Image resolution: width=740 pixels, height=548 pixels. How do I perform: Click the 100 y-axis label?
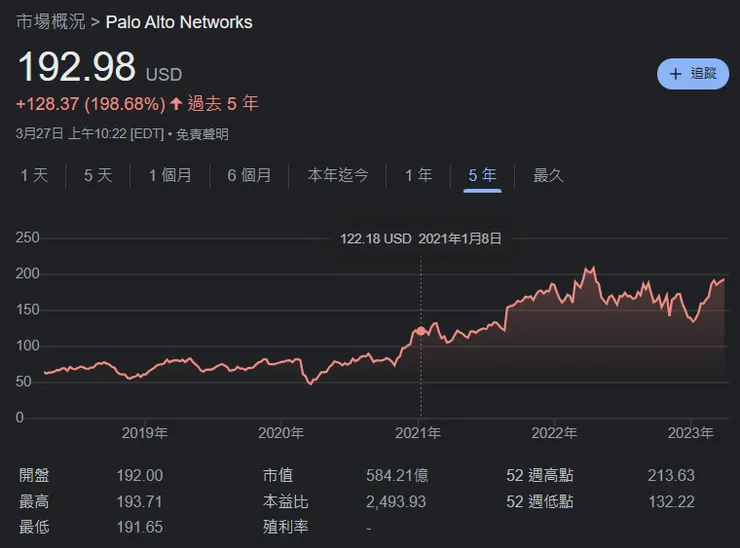tap(27, 346)
